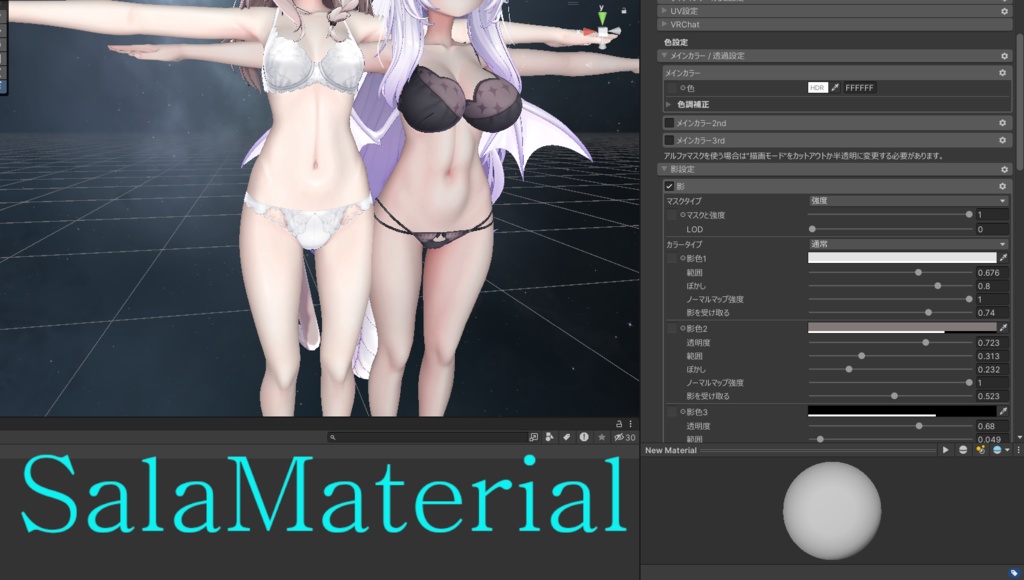Enable the メインカラー3rd checkbox
Image resolution: width=1024 pixels, height=580 pixels.
669,140
